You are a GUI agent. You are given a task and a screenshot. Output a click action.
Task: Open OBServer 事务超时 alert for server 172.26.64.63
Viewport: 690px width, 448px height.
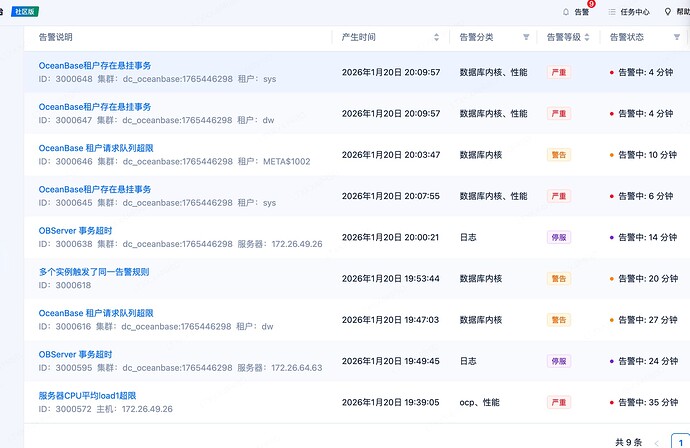click(x=75, y=354)
